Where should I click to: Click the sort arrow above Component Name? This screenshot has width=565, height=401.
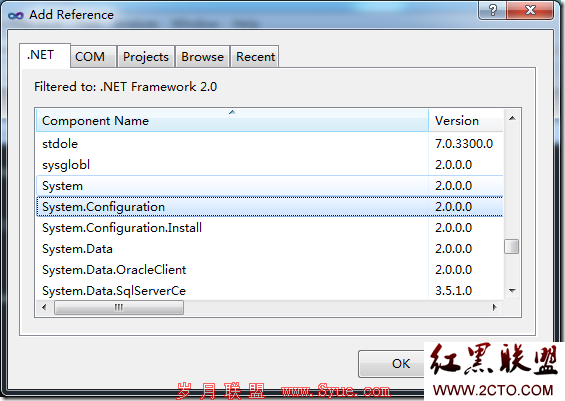(x=232, y=112)
